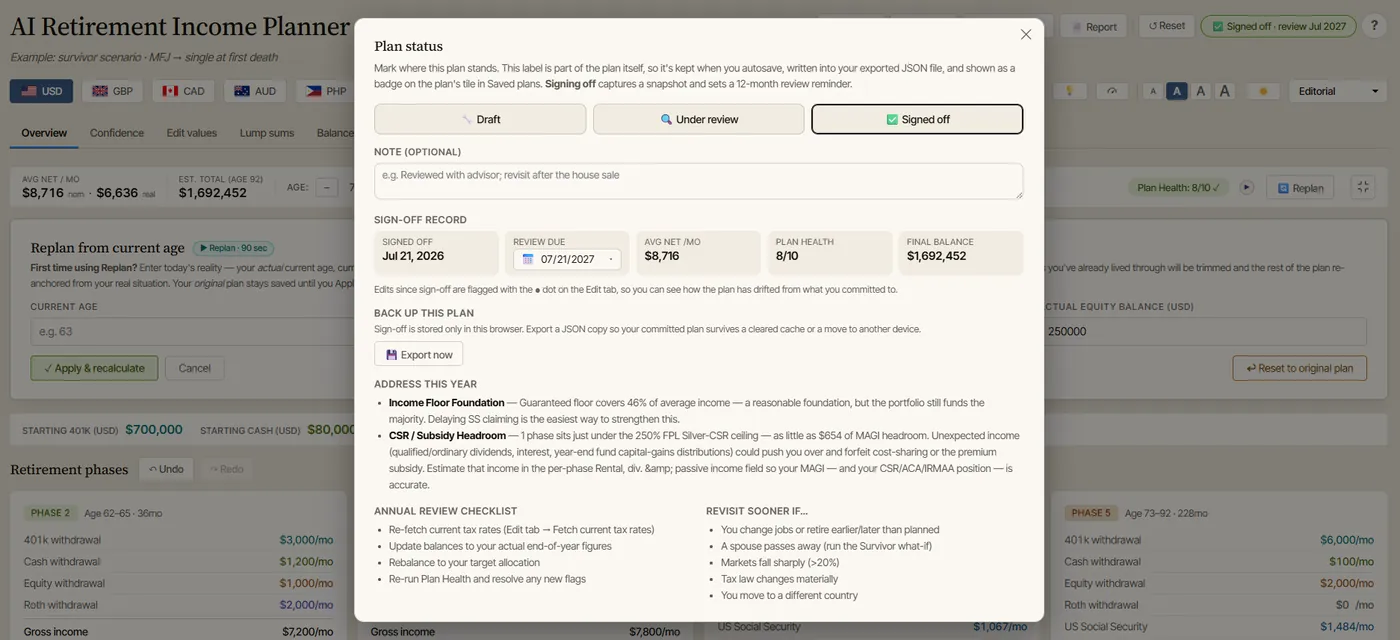The height and width of the screenshot is (640, 1400).
Task: Click Apply & recalculate
Action: click(95, 368)
